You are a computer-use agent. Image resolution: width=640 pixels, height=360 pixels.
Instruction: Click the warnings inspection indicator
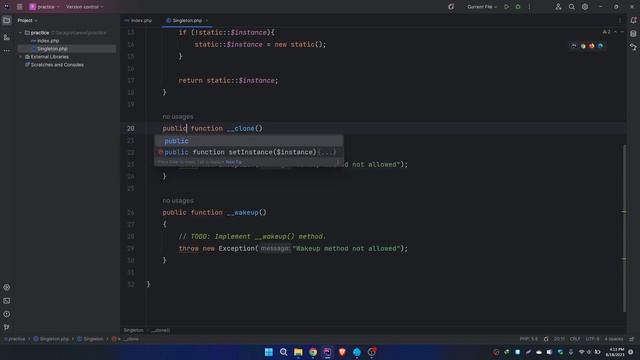point(607,32)
